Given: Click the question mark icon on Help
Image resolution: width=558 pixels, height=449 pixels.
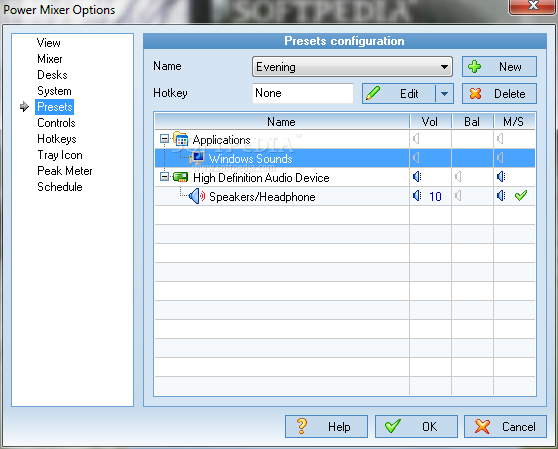Looking at the screenshot, I should pos(302,426).
